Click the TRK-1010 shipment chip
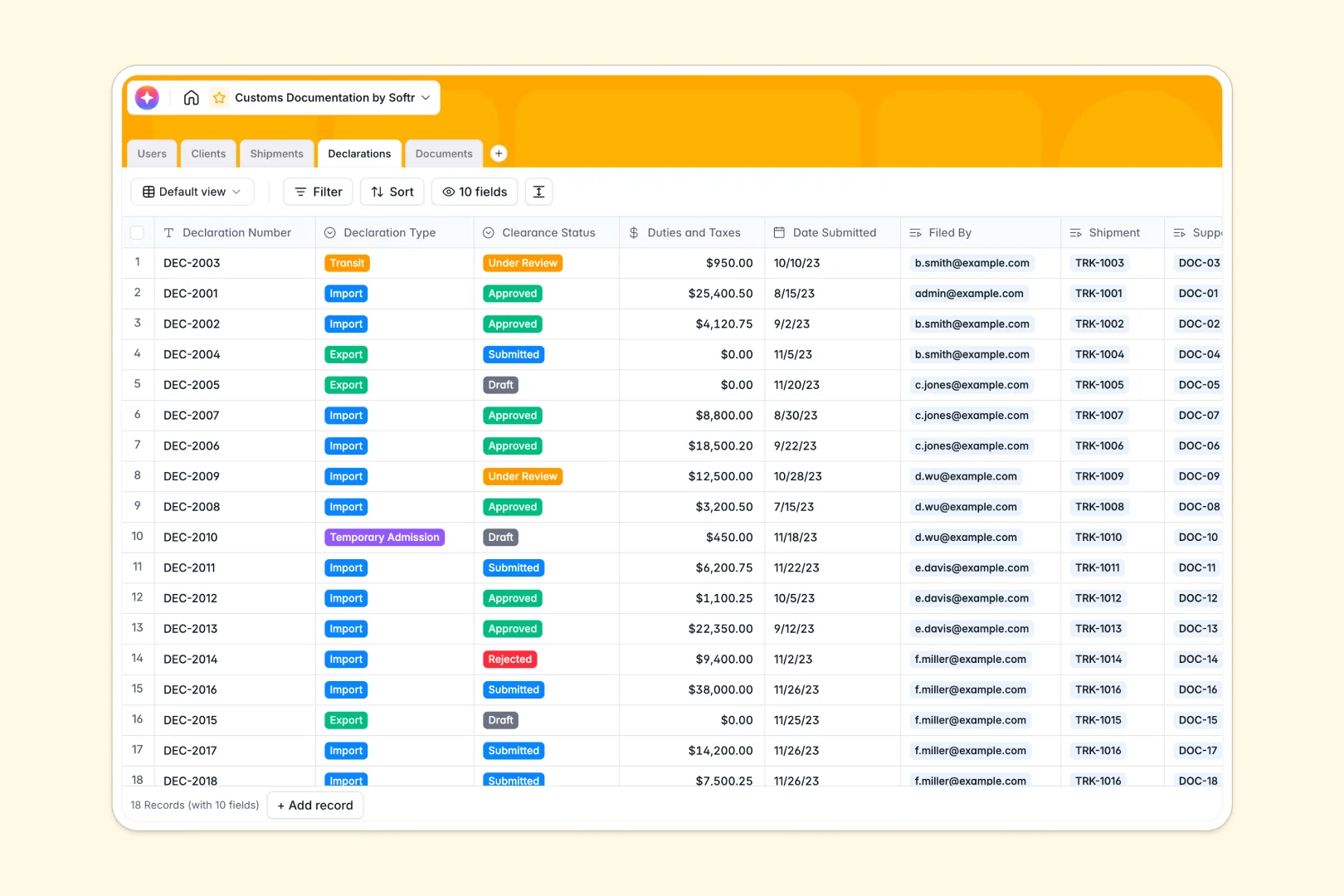The image size is (1344, 896). [x=1098, y=538]
